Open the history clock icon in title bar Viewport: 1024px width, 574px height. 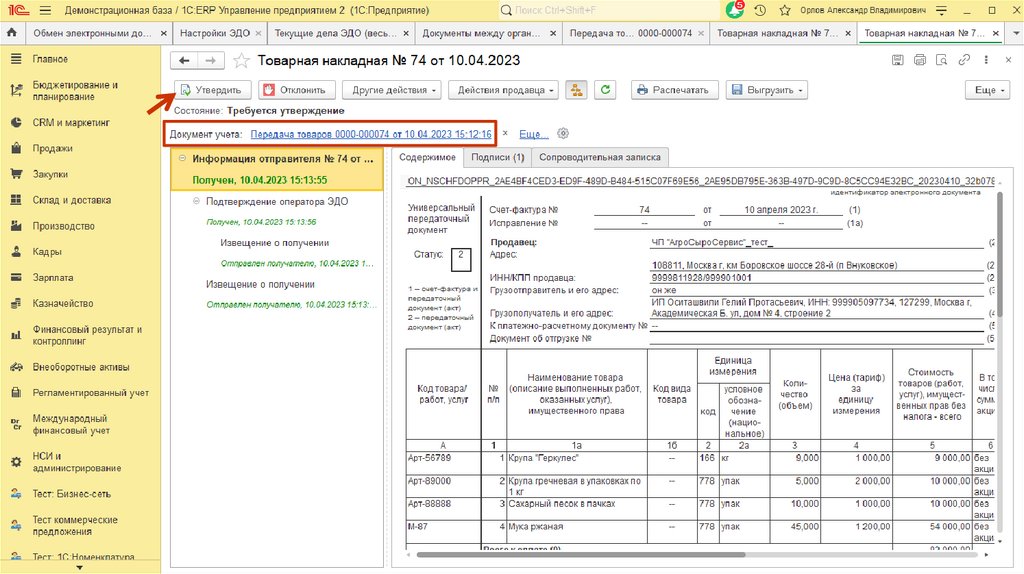tap(760, 10)
